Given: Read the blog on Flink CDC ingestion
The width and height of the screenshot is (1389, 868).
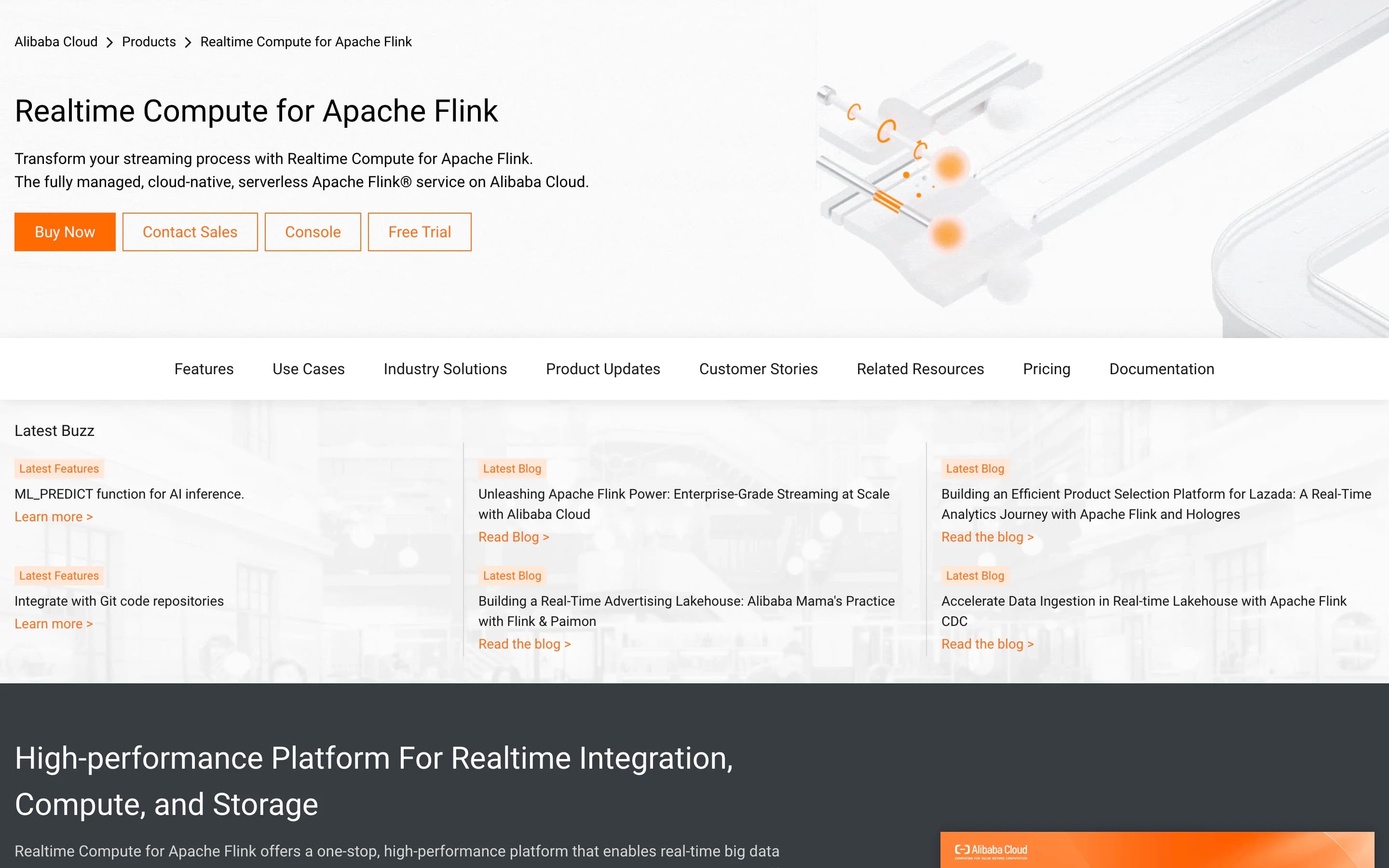Looking at the screenshot, I should coord(987,644).
